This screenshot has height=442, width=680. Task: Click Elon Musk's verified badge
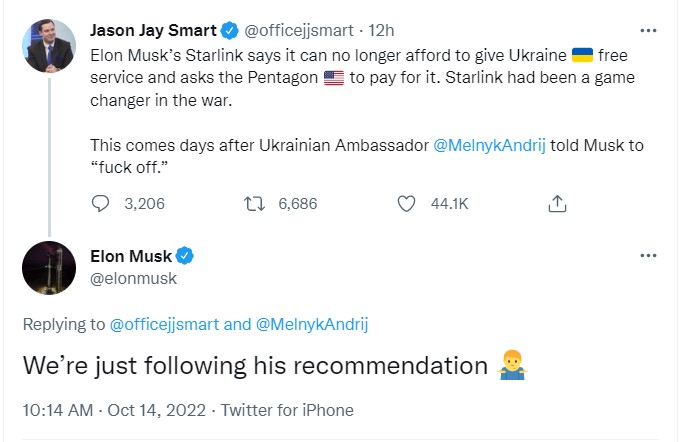185,256
